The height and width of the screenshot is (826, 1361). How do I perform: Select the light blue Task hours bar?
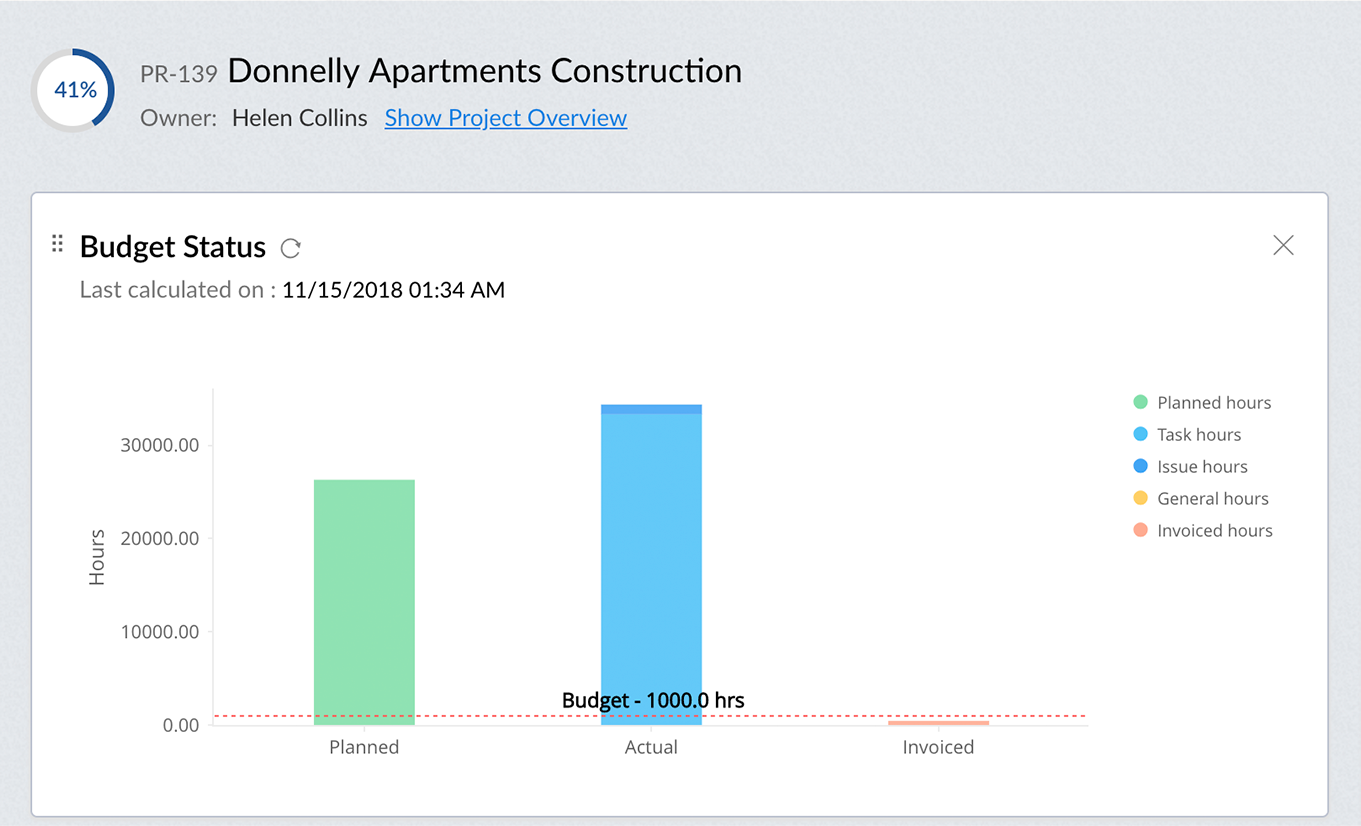point(651,569)
